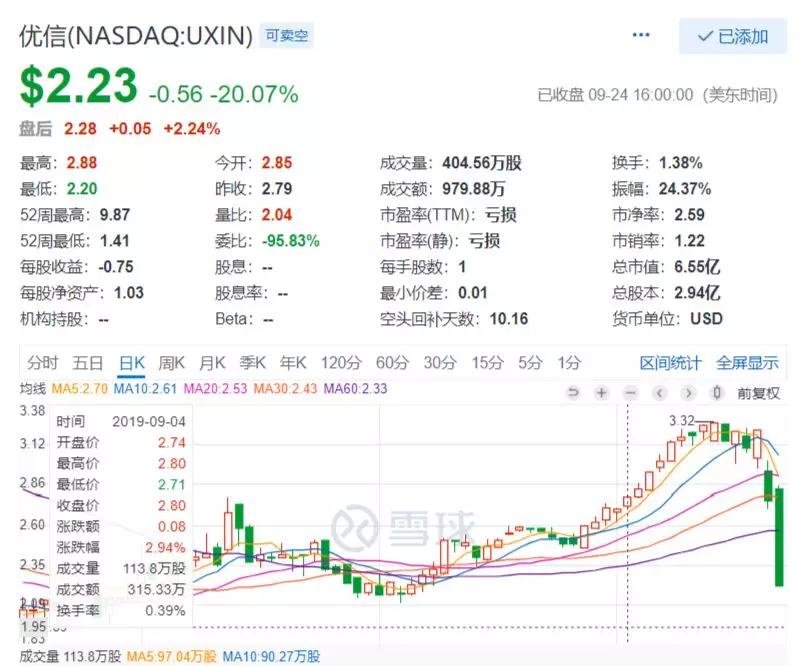Toggle the candlestick chart style icon
This screenshot has width=806, height=666.
coord(717,393)
